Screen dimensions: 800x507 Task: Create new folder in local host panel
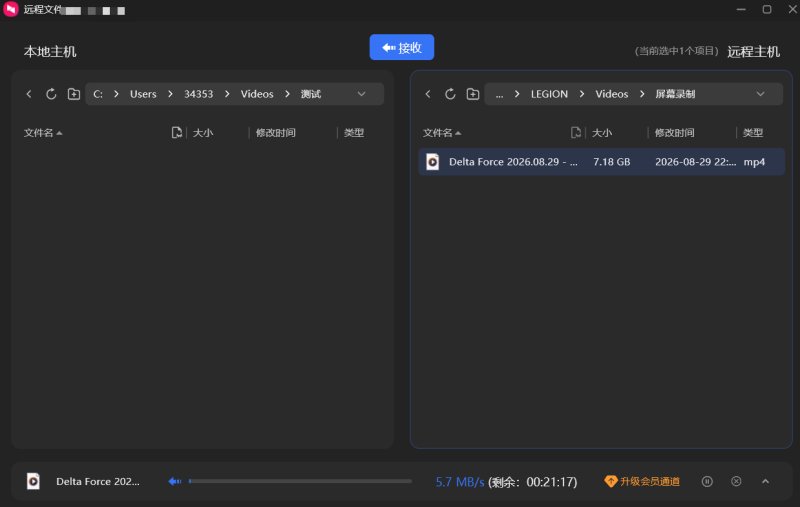[74, 94]
